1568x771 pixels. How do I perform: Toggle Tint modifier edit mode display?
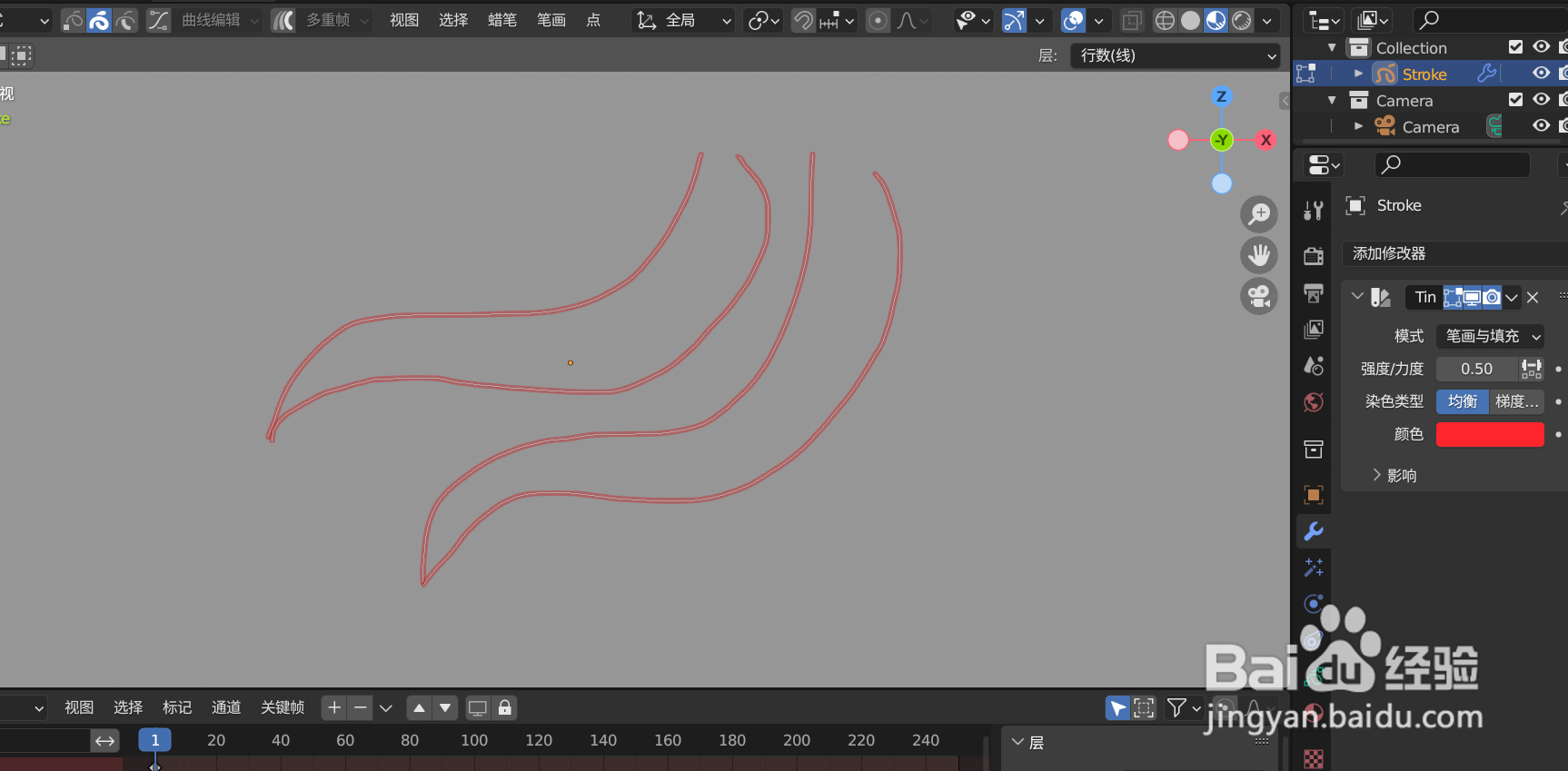1453,297
